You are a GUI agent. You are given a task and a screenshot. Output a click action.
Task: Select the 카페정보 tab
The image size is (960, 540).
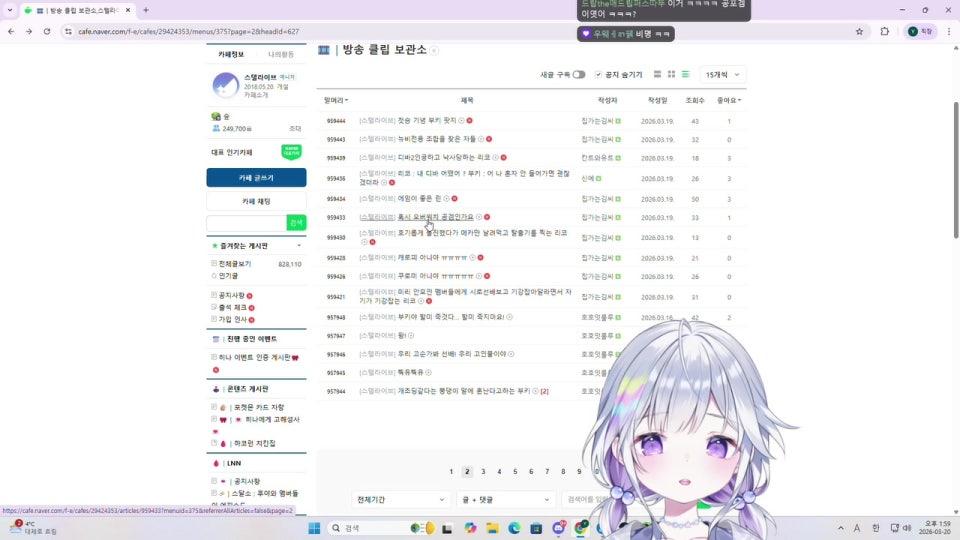tap(231, 54)
